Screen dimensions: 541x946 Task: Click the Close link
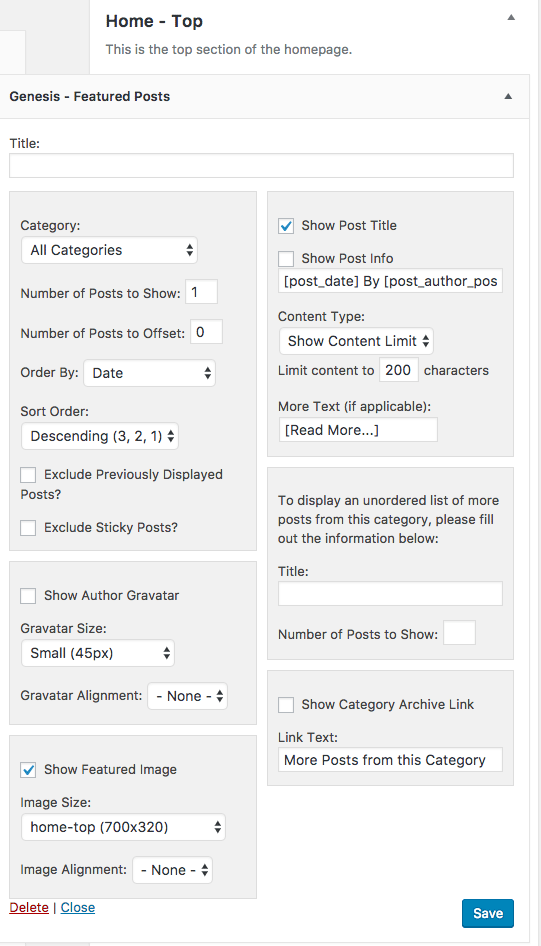tap(78, 907)
